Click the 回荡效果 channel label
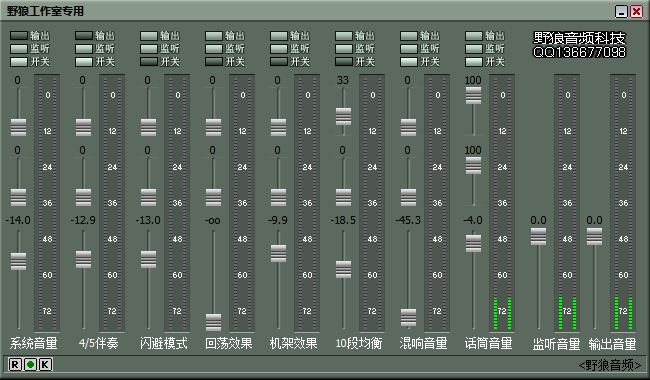 tap(229, 343)
